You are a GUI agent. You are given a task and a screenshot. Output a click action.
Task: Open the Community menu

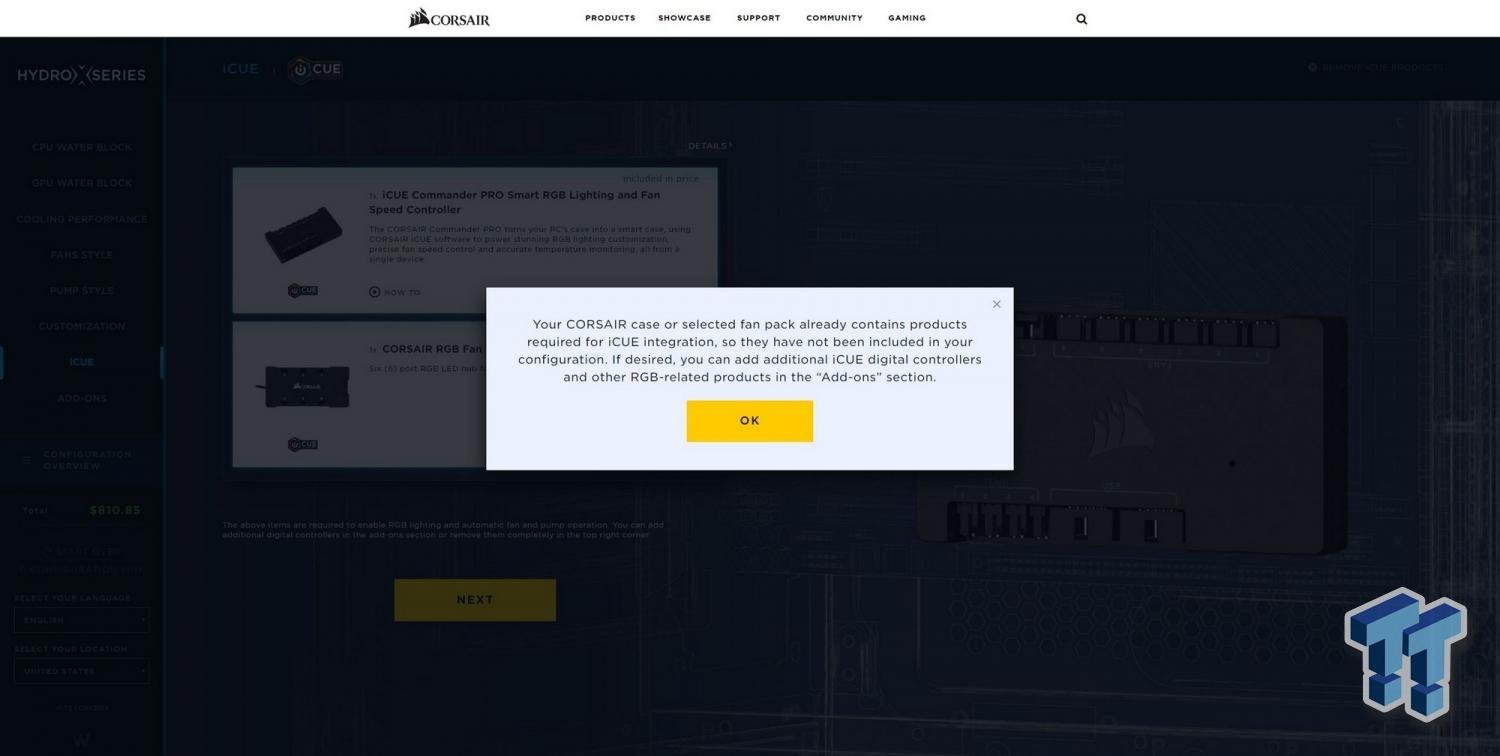click(834, 18)
